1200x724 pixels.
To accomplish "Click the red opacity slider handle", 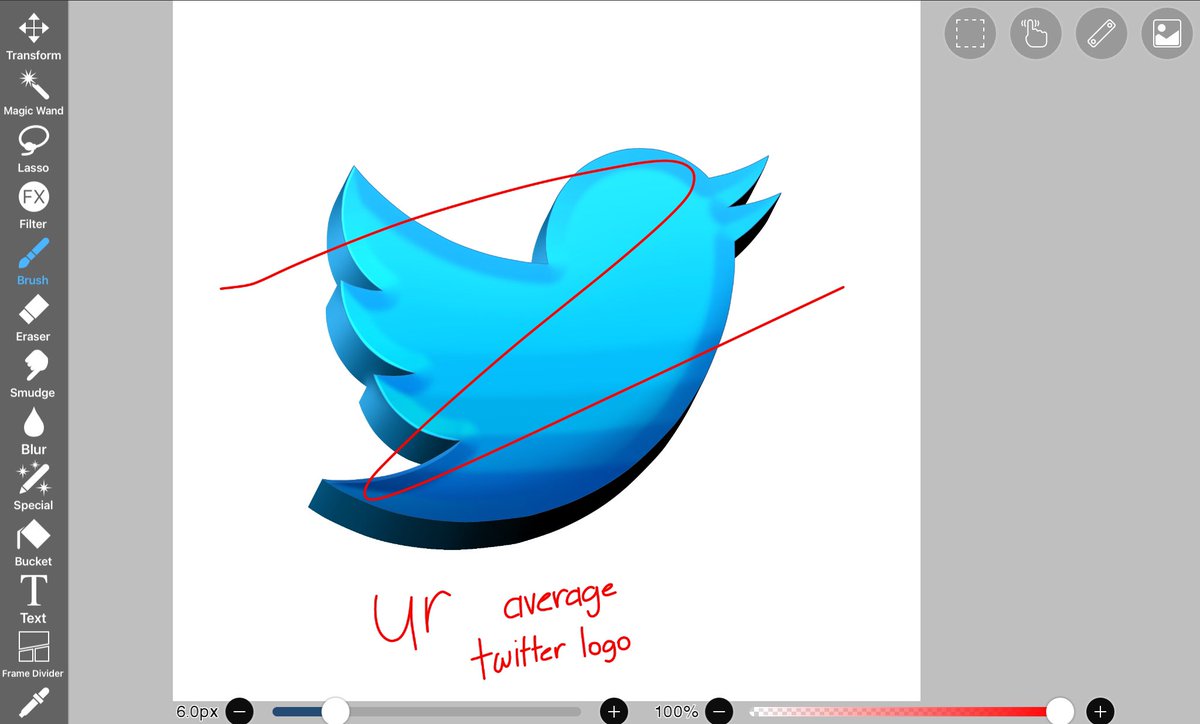I will pyautogui.click(x=1060, y=711).
